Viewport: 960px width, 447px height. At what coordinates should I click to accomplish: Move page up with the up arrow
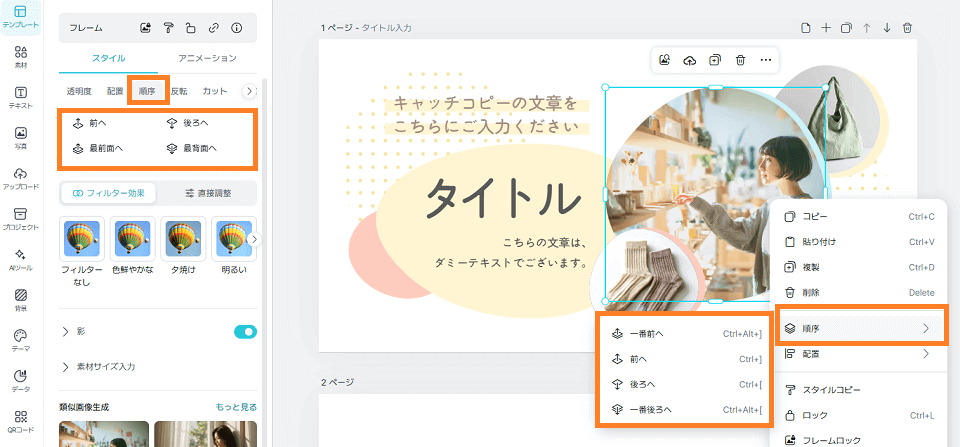coord(866,28)
